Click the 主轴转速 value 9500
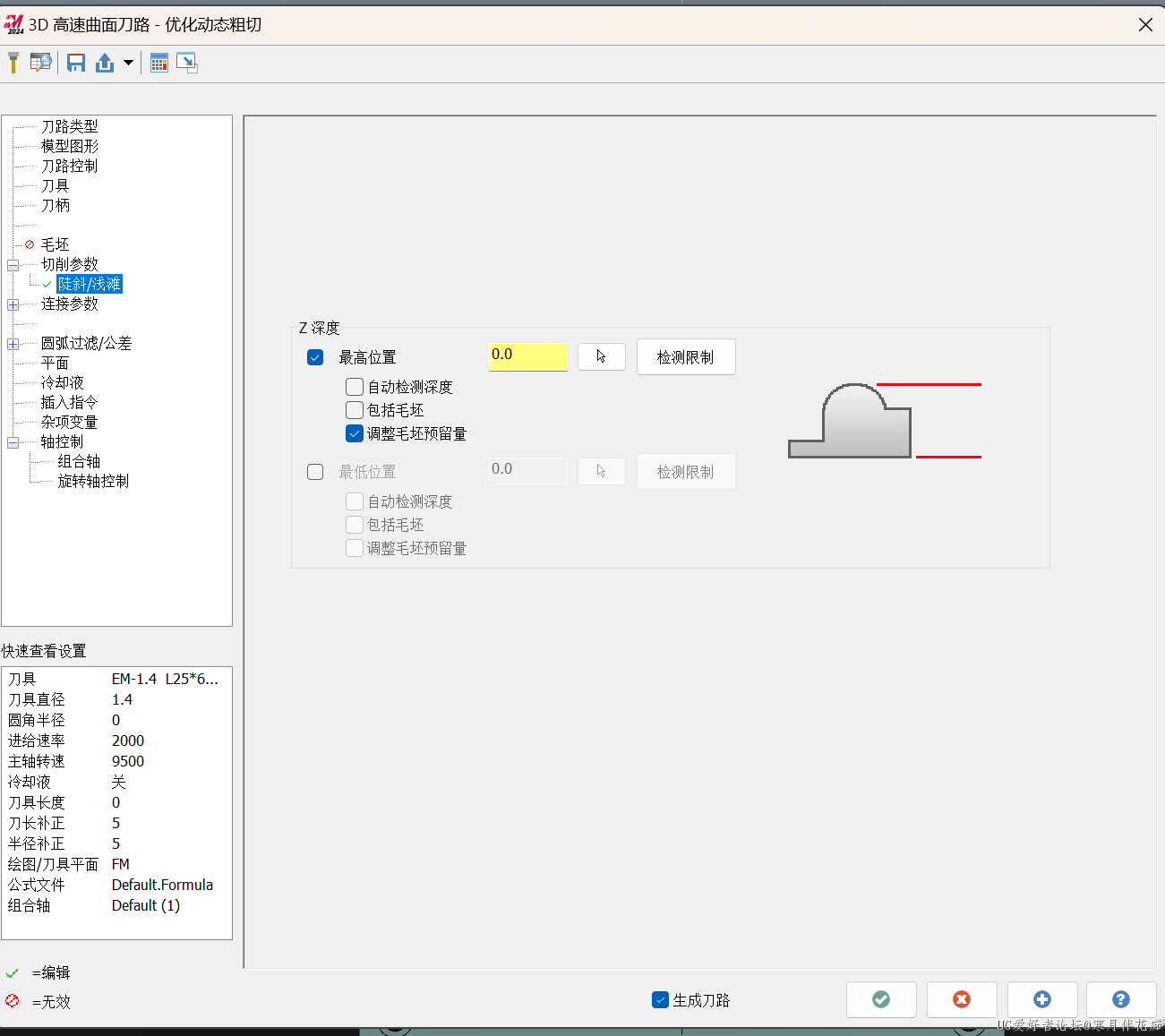This screenshot has height=1036, width=1165. tap(128, 761)
